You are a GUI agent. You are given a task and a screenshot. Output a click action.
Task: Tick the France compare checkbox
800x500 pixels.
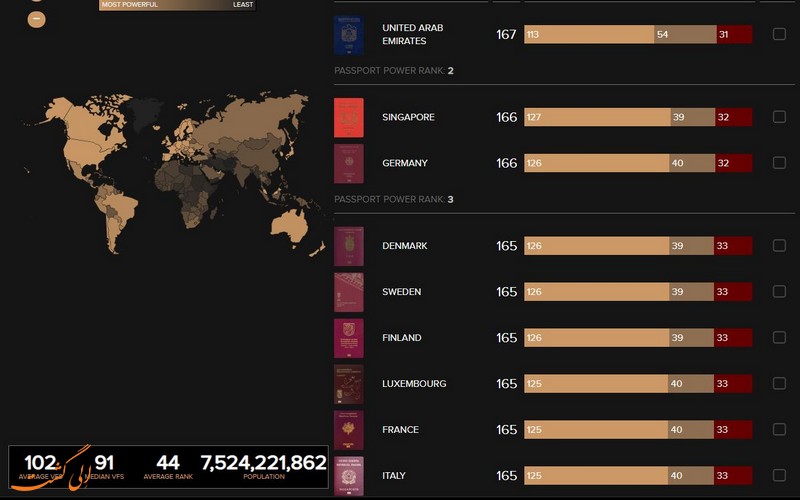[779, 429]
